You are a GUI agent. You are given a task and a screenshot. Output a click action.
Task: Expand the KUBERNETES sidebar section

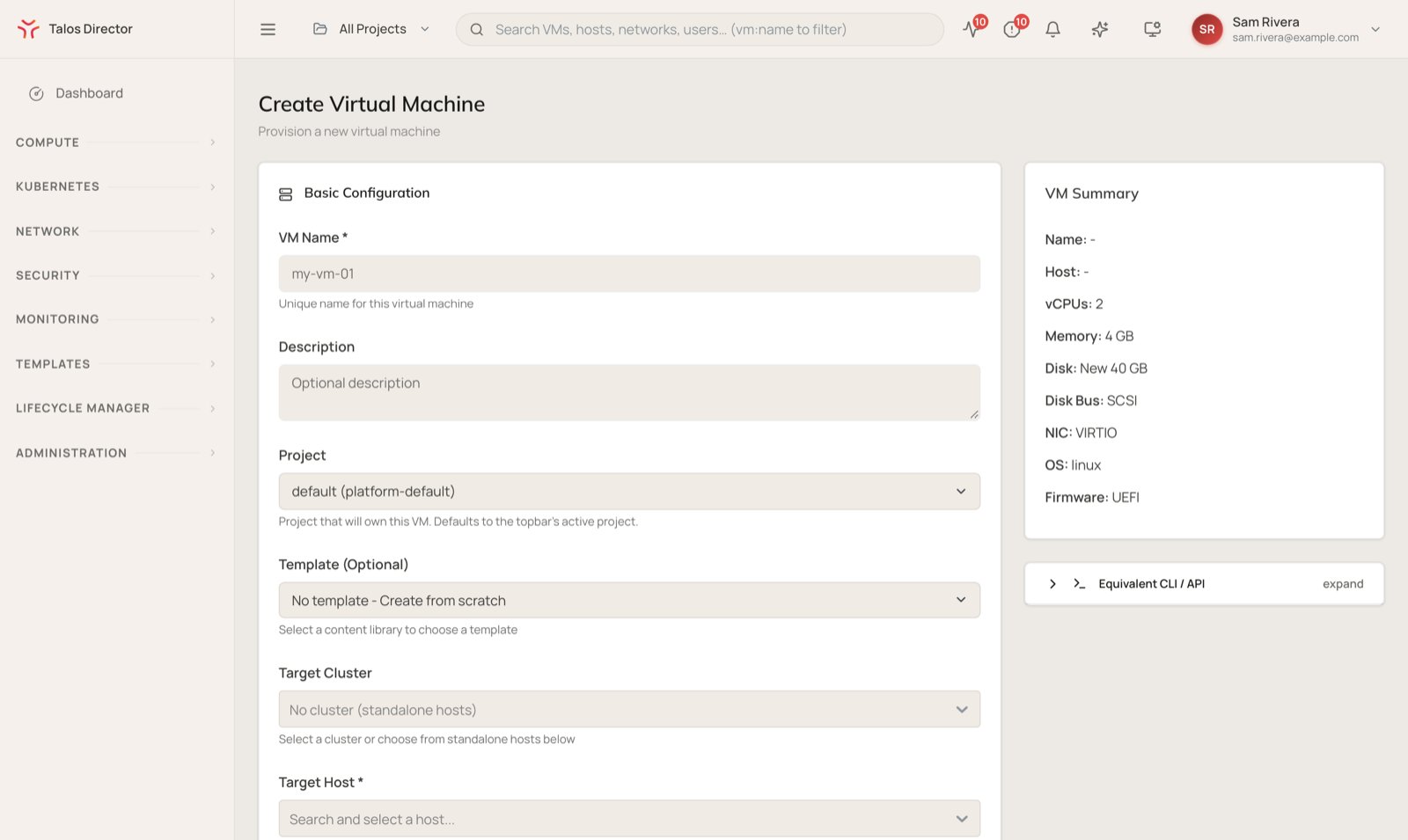115,186
